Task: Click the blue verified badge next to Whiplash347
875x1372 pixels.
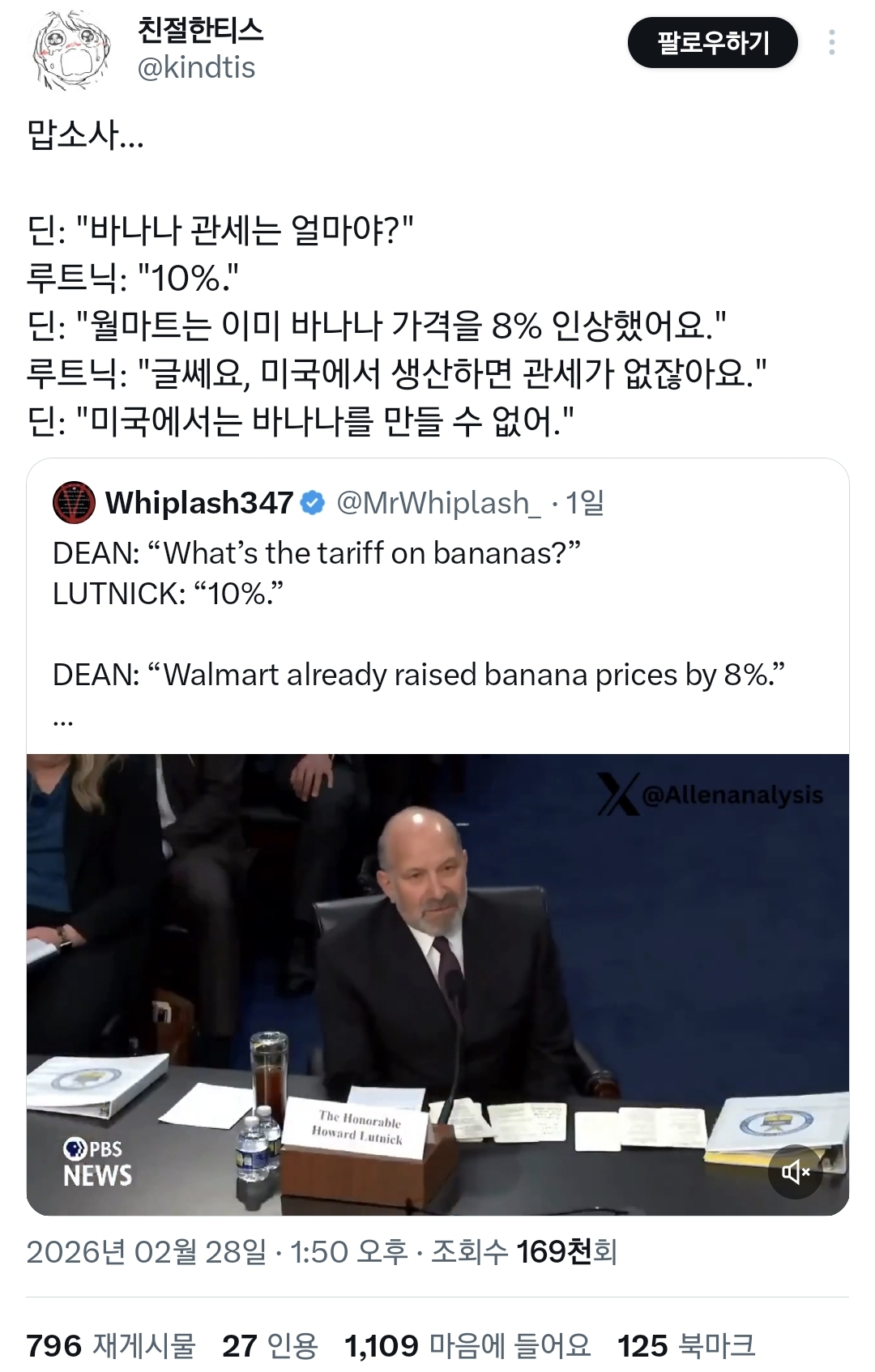Action: point(313,503)
